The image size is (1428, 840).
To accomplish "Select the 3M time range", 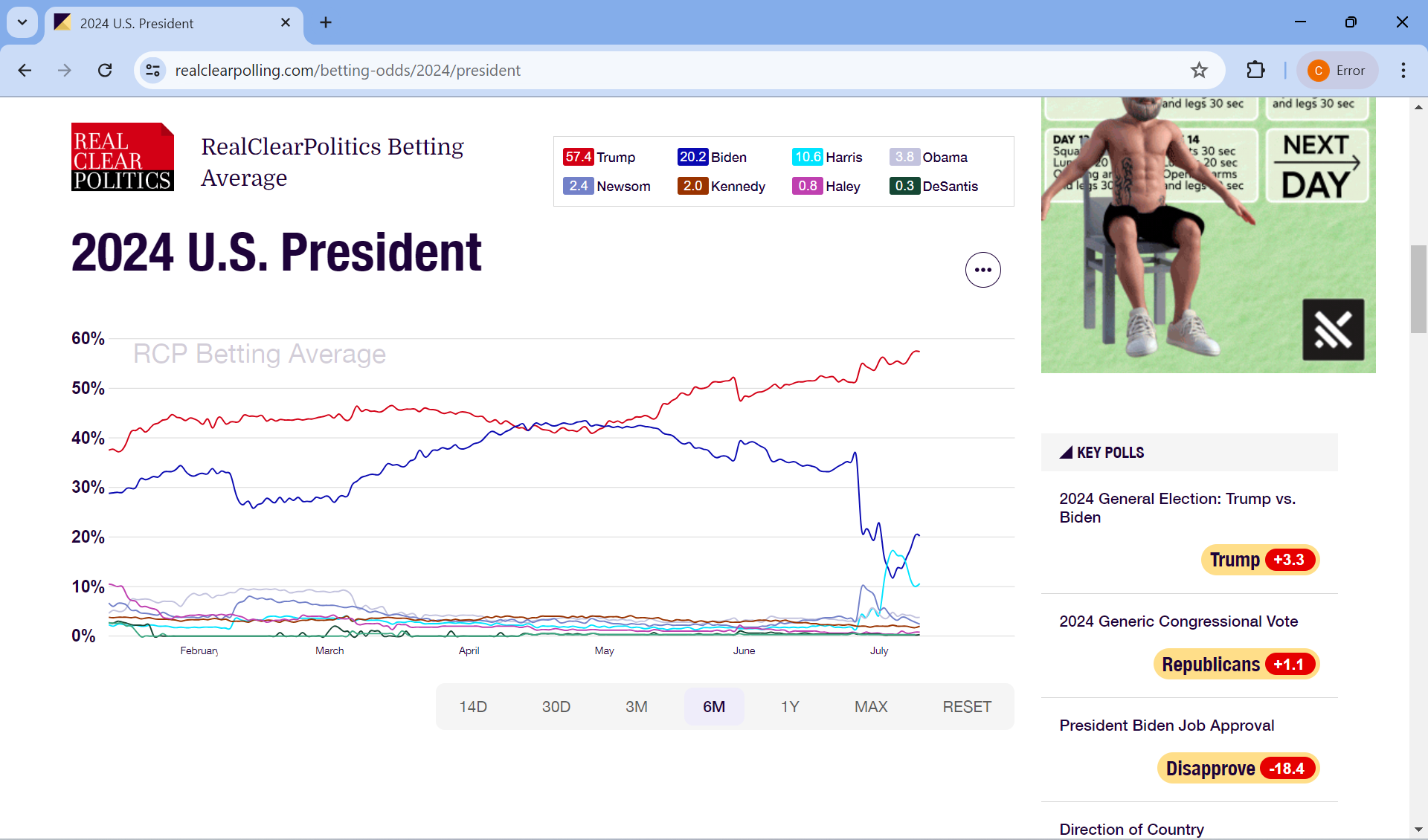I will click(636, 706).
